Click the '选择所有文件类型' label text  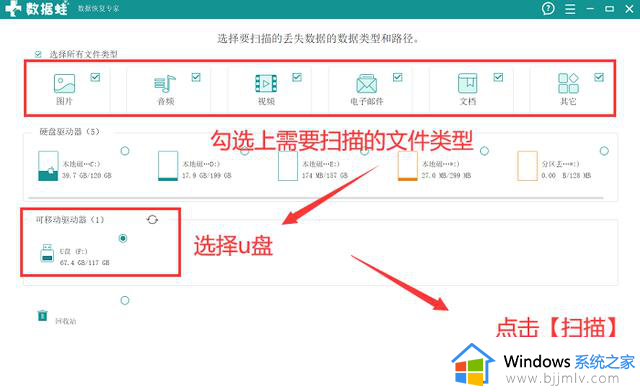click(84, 54)
